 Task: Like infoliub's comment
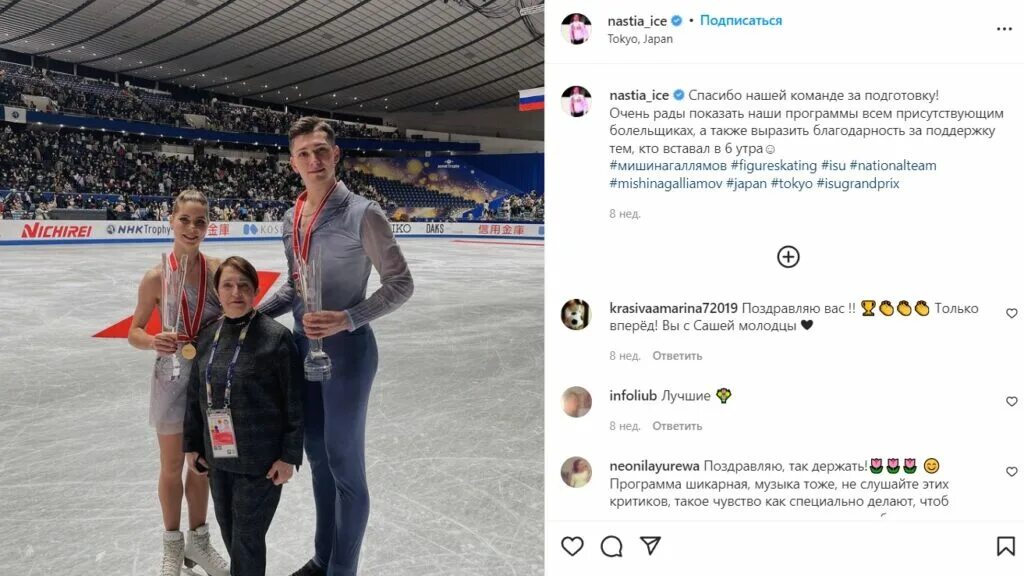[1012, 401]
